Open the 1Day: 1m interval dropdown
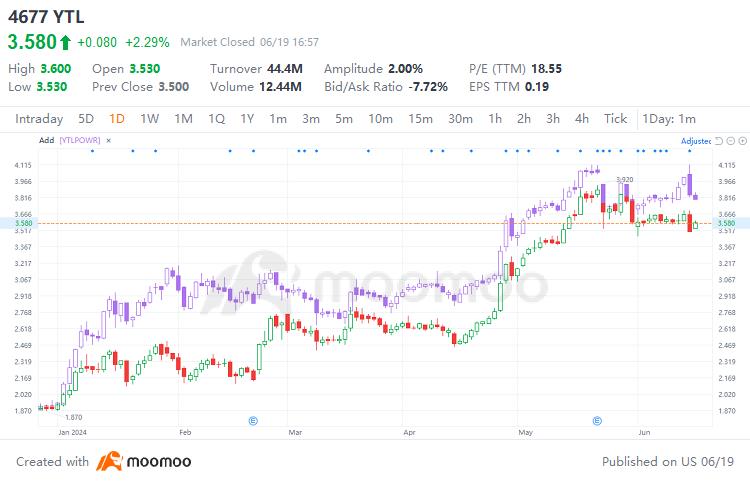 coord(669,119)
